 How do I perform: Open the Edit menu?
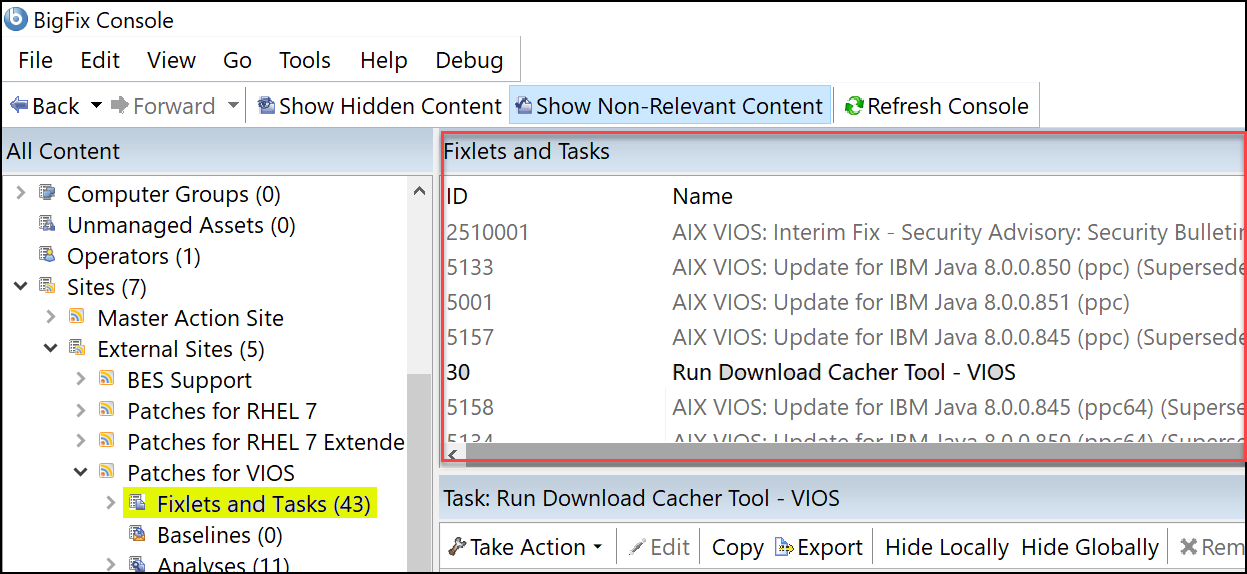point(100,60)
